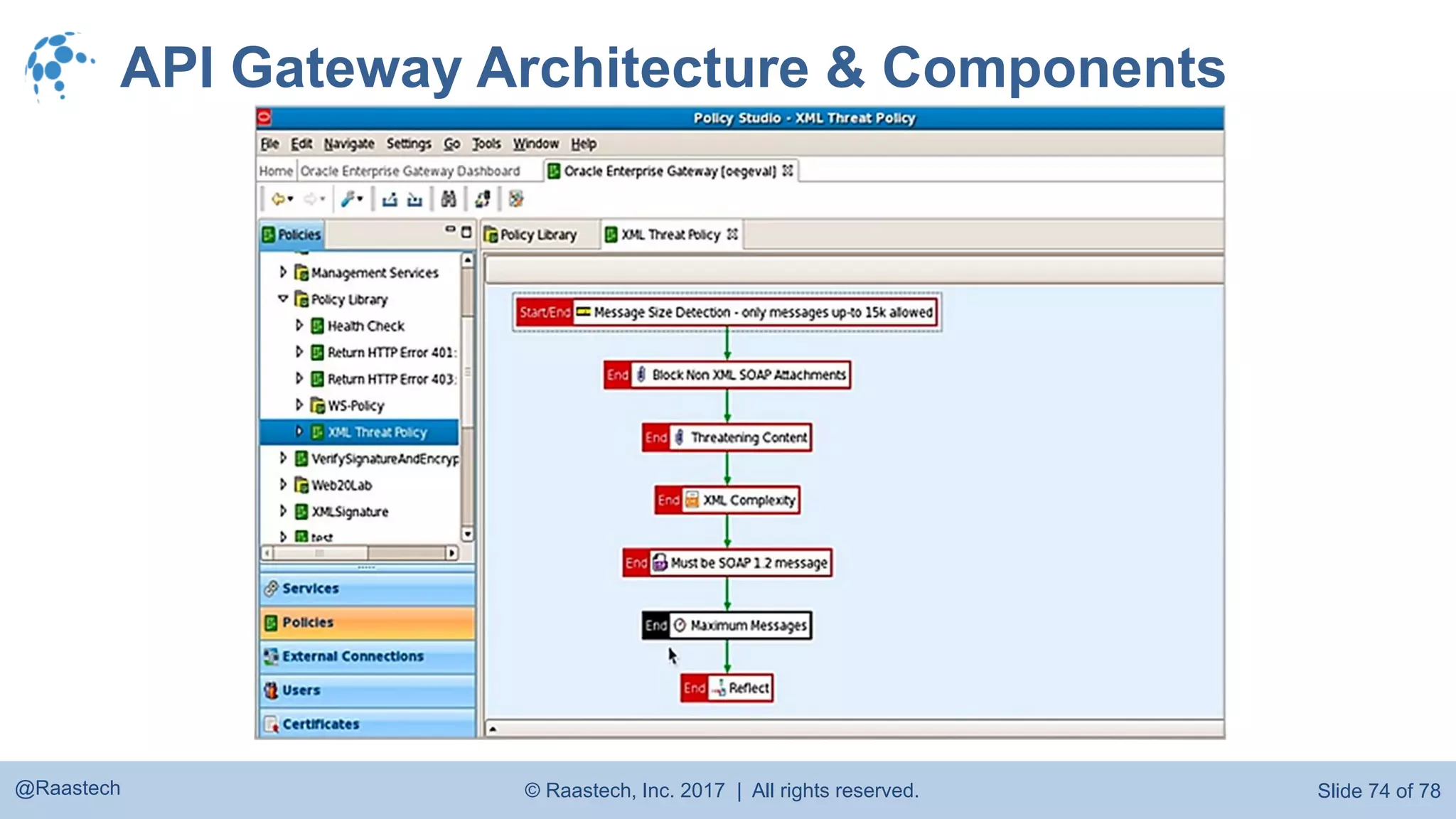This screenshot has width=1456, height=819.
Task: Open the External Connections sidebar section
Action: 367,656
